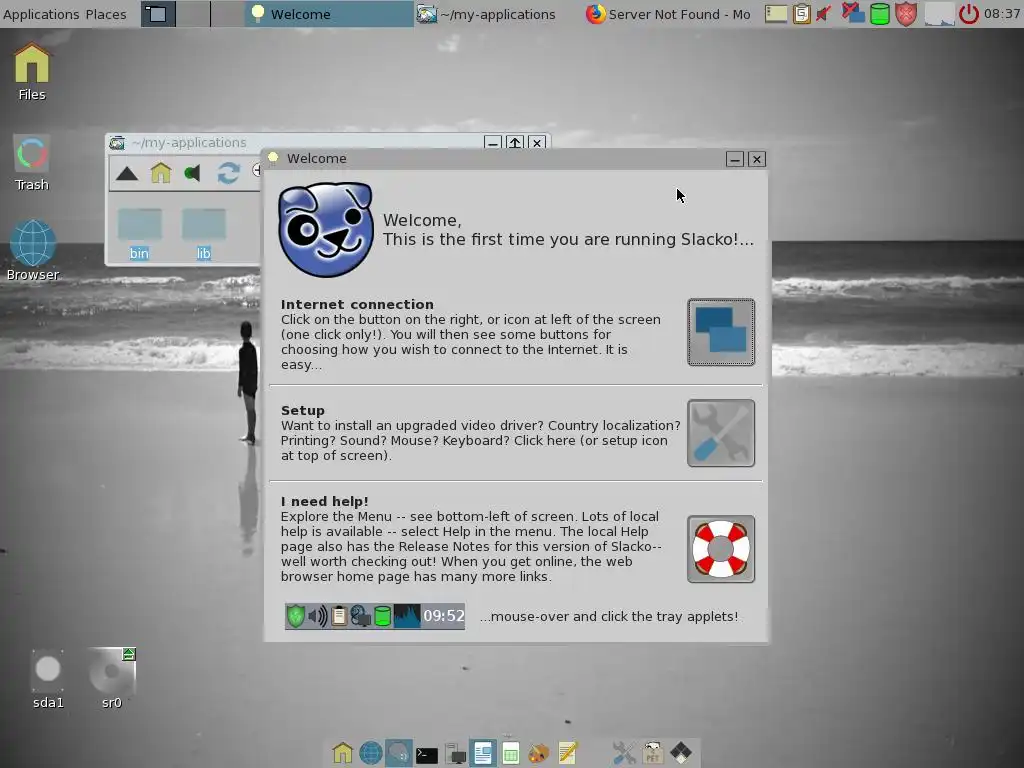Viewport: 1024px width, 768px height.
Task: Go to home folder in the my-applications window
Action: point(161,173)
